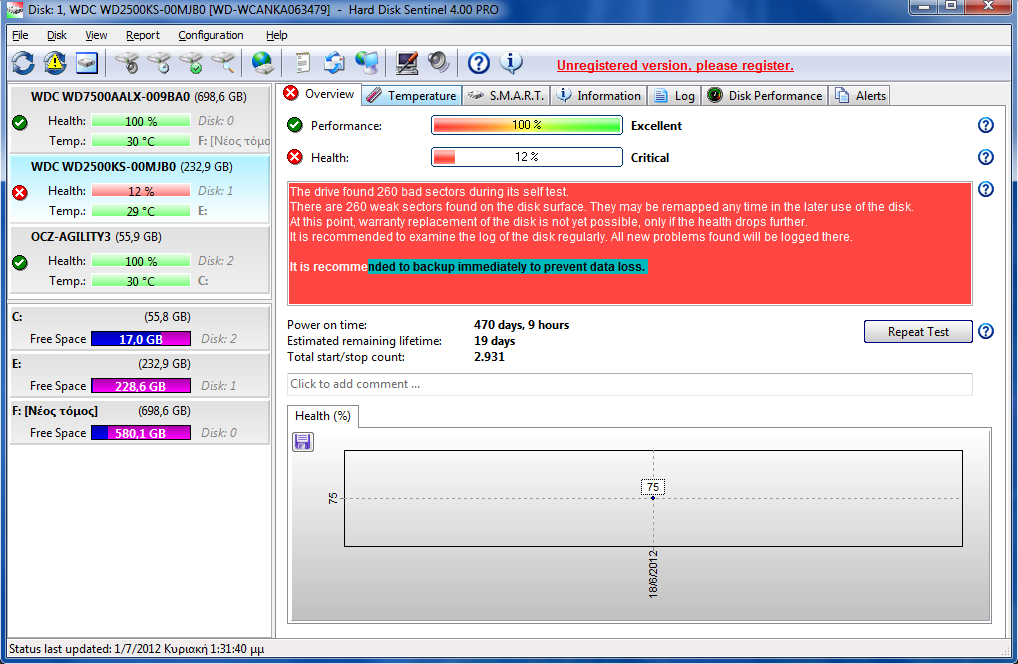The width and height of the screenshot is (1018, 664).
Task: Click the 12 % Health bar in Overview
Action: tap(527, 157)
